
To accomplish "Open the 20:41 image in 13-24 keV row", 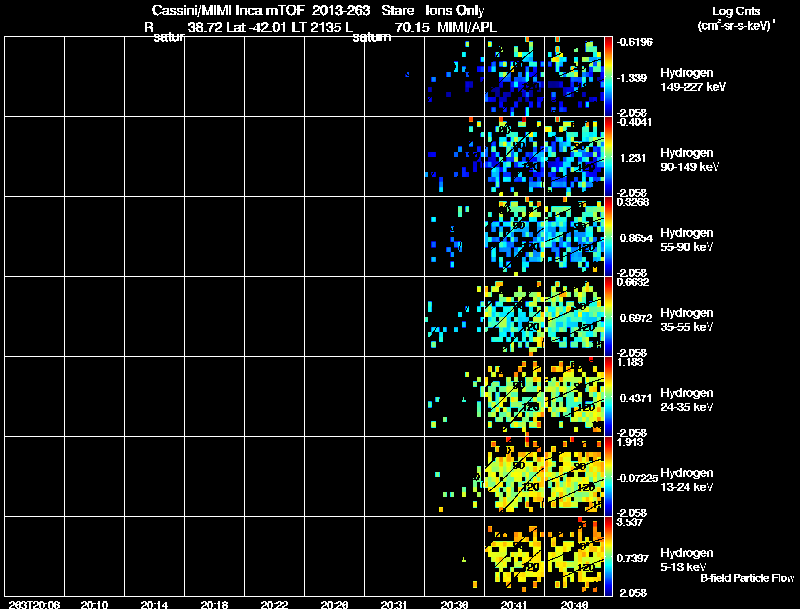I will point(514,477).
